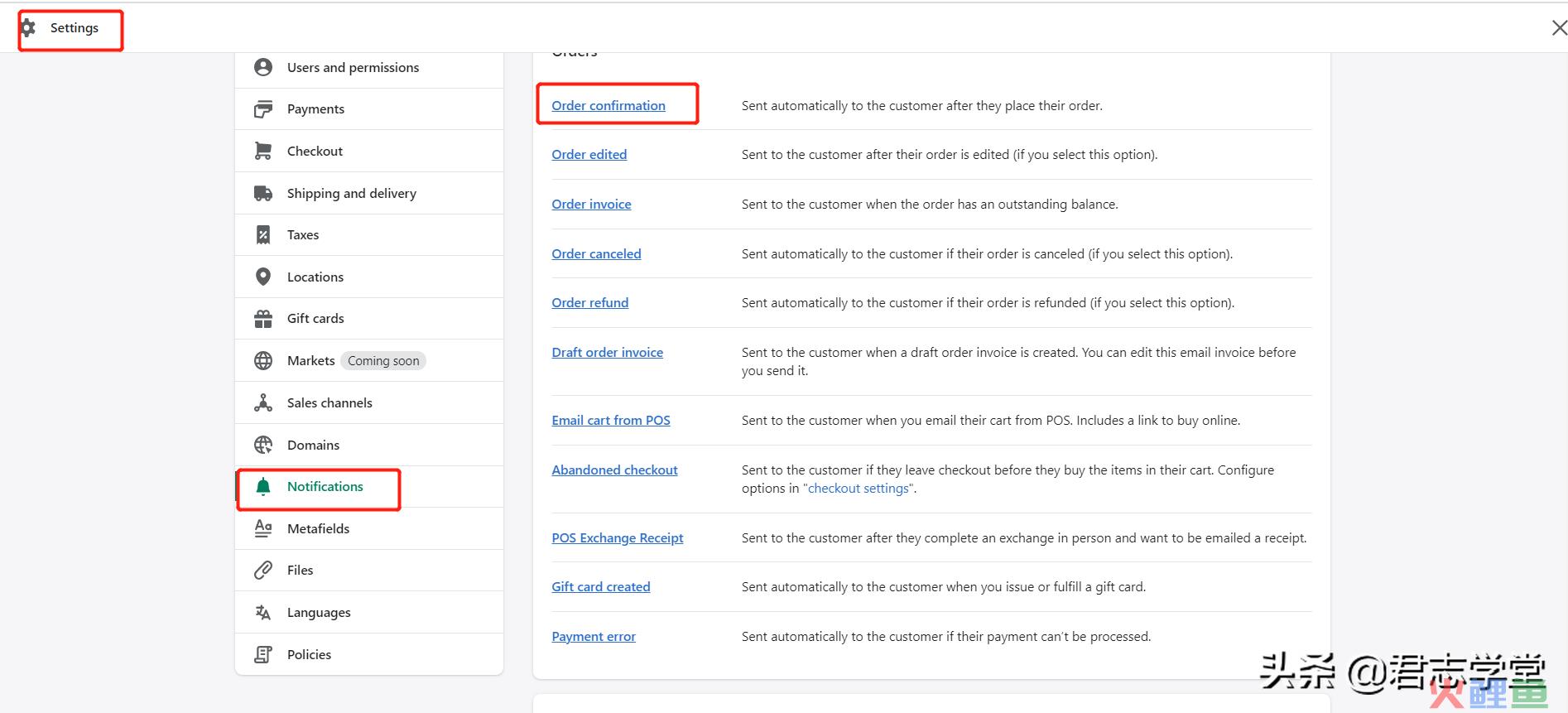Screen dimensions: 1568x713
Task: Open Users and permissions settings
Action: coord(369,67)
